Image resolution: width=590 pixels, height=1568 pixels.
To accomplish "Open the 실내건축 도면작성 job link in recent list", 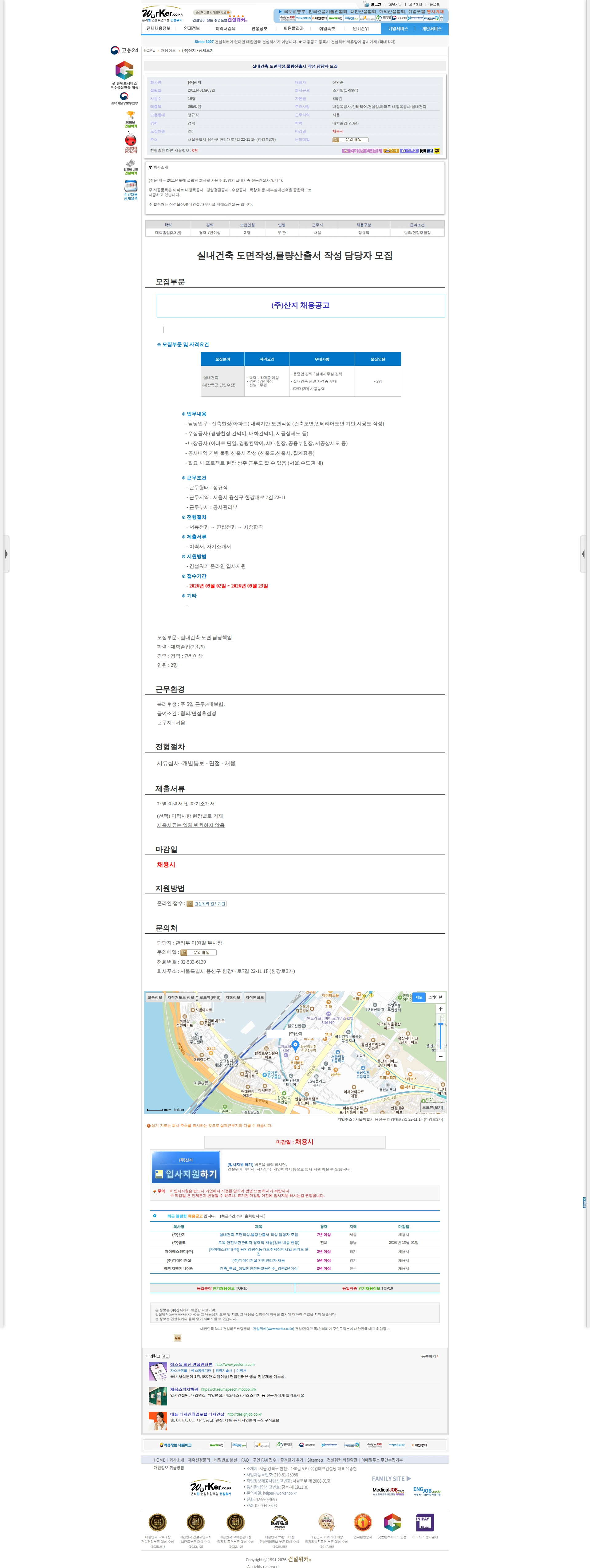I will (259, 1234).
